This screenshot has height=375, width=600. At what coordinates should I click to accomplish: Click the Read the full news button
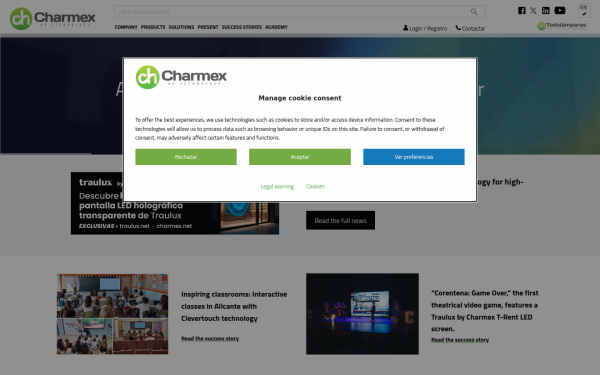pyautogui.click(x=340, y=220)
